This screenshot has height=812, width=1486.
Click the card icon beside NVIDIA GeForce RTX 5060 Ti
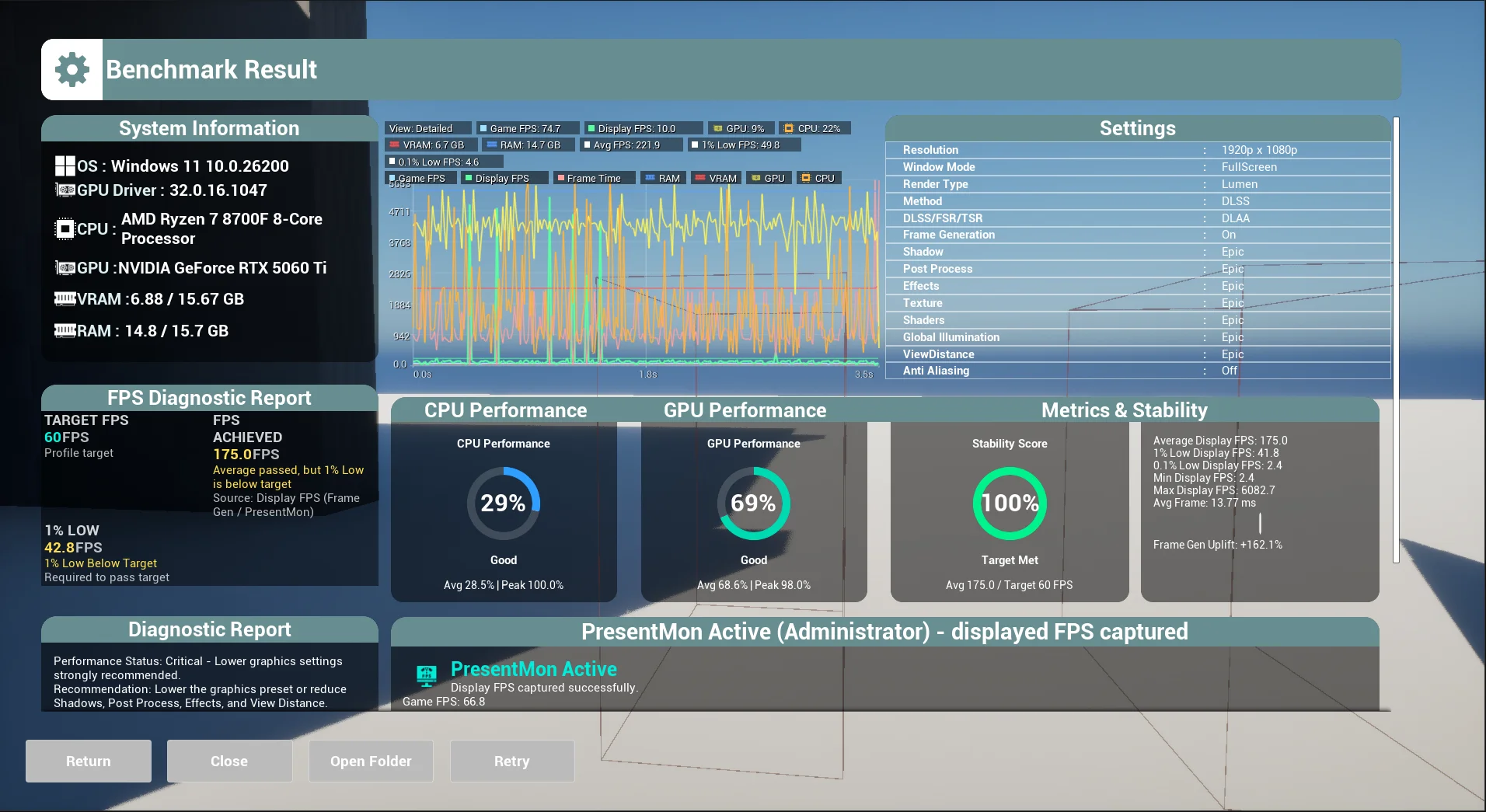click(65, 268)
